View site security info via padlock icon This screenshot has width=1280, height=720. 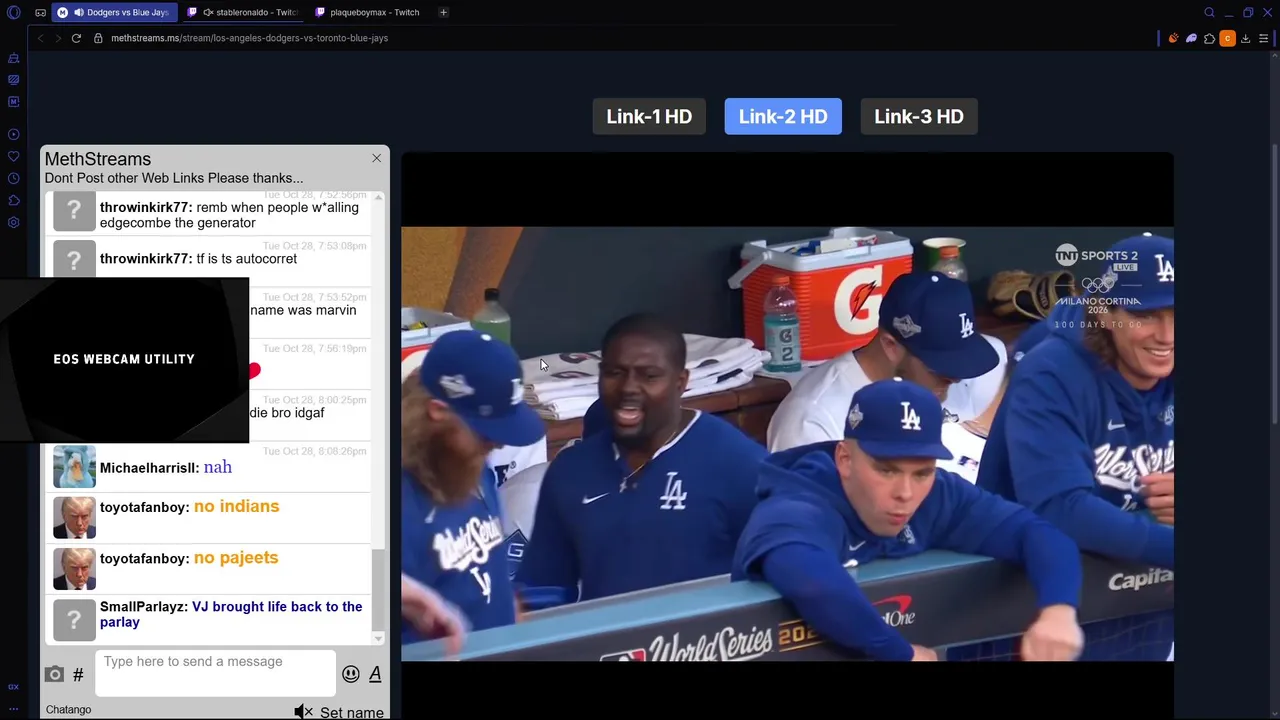pyautogui.click(x=98, y=38)
